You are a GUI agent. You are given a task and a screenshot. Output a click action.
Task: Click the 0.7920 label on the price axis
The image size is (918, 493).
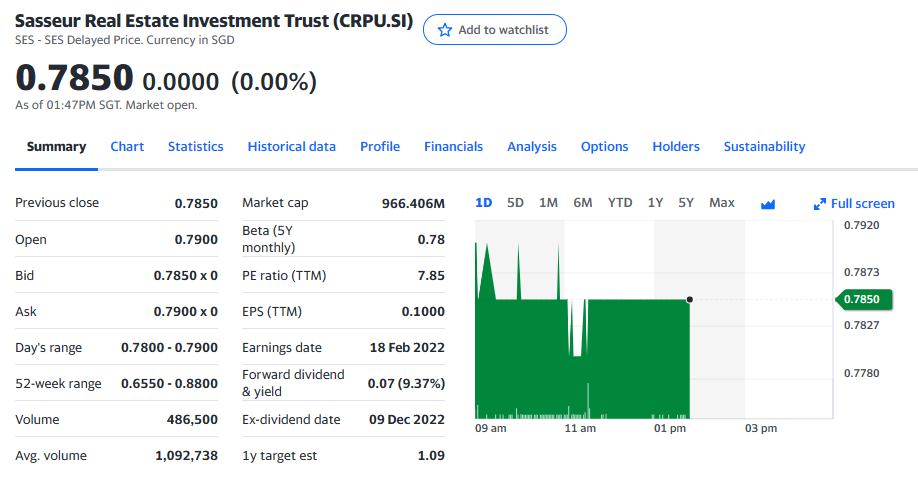pos(861,225)
